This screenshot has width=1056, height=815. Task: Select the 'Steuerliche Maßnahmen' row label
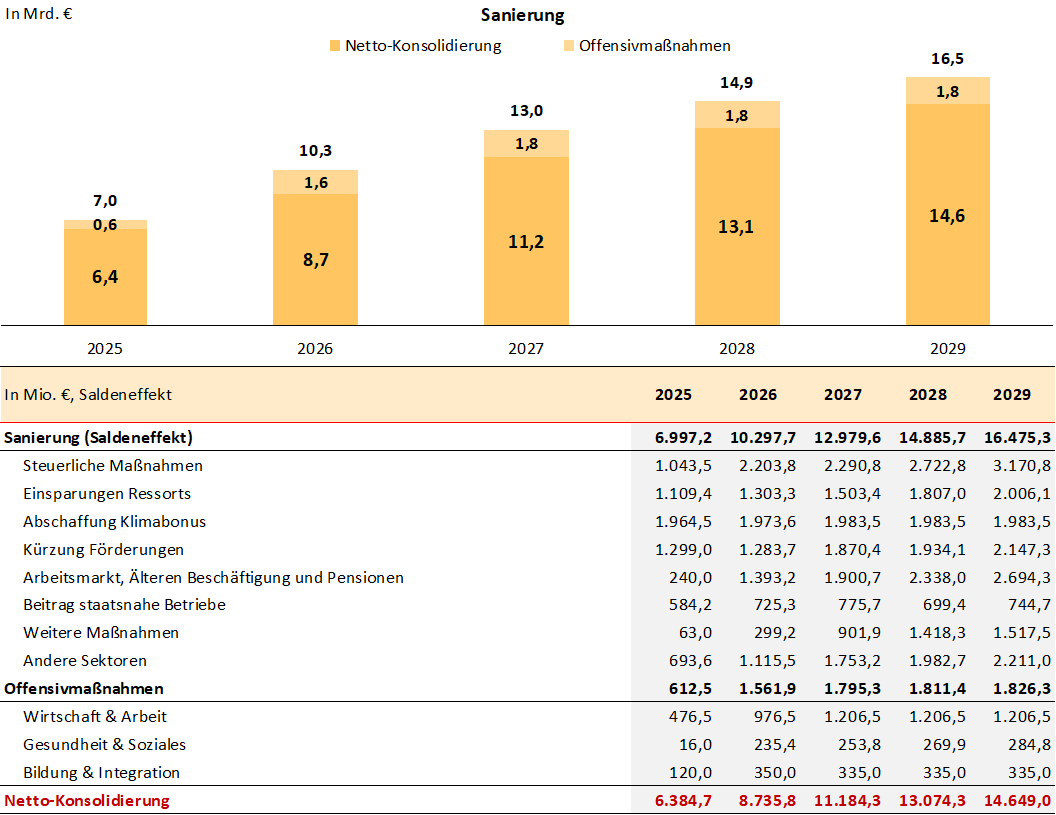coord(113,465)
